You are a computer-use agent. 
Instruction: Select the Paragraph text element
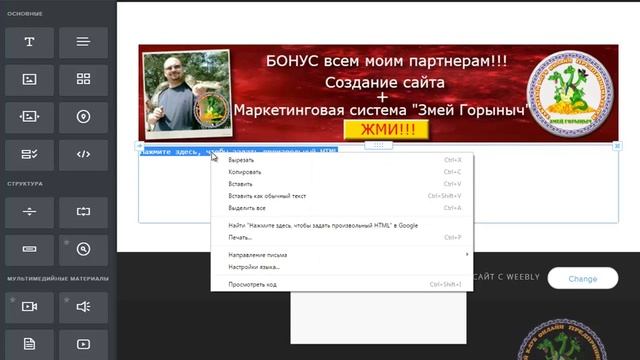coord(83,42)
